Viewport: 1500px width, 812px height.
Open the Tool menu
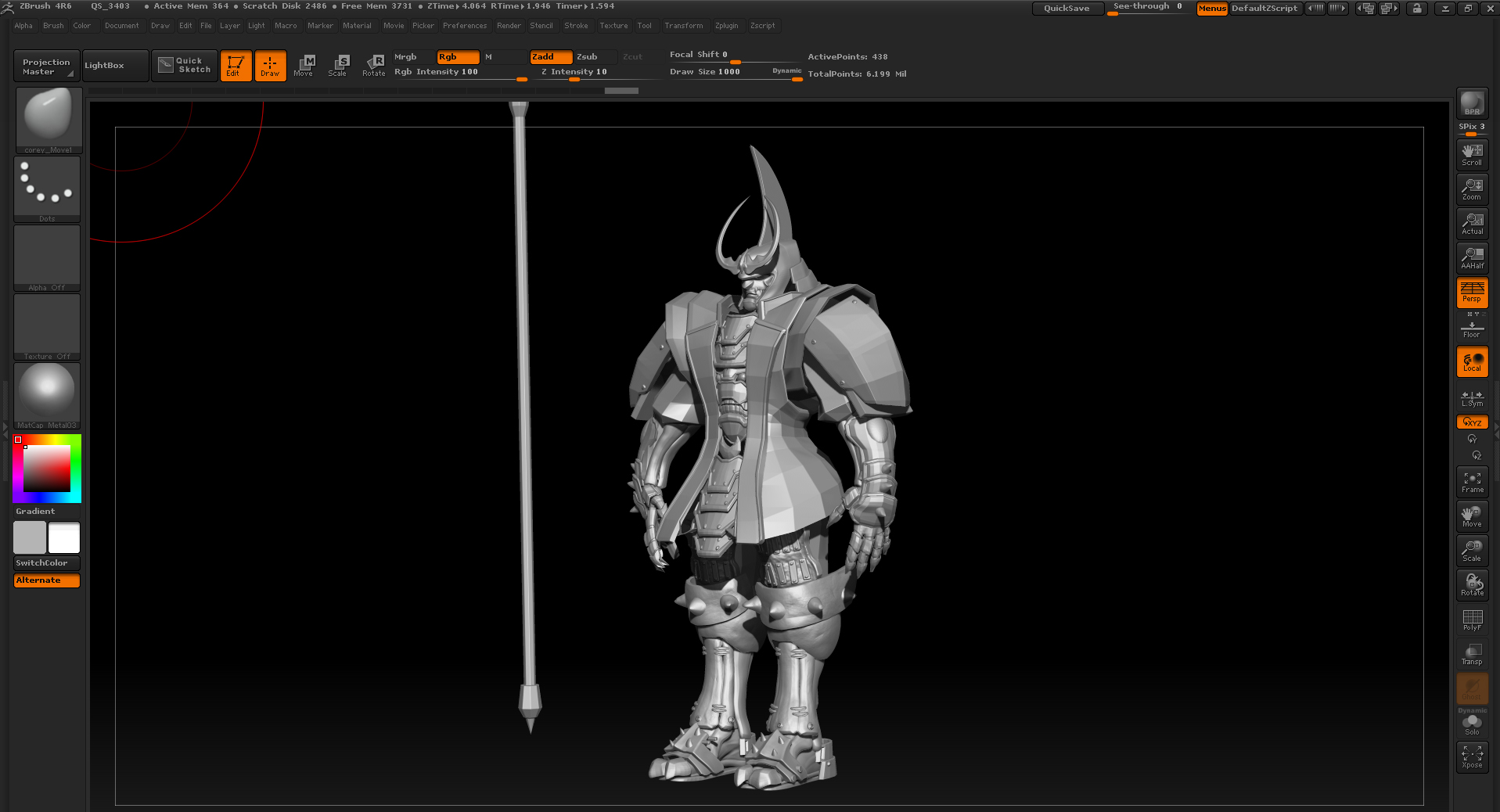coord(644,26)
